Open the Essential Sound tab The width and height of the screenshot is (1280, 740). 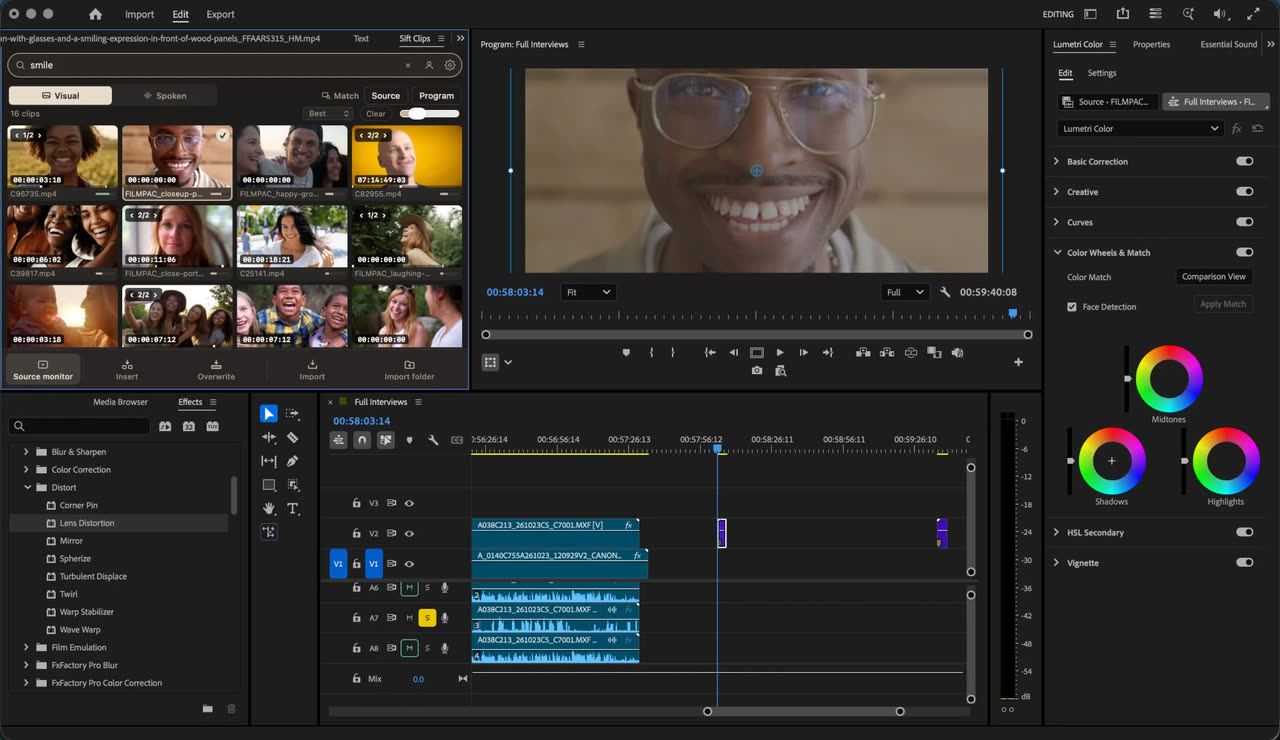pyautogui.click(x=1228, y=44)
